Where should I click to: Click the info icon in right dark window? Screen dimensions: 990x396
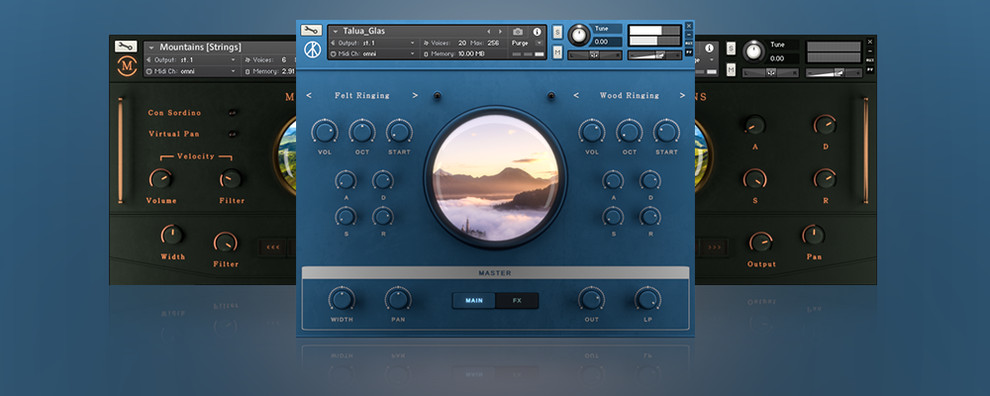coord(709,48)
